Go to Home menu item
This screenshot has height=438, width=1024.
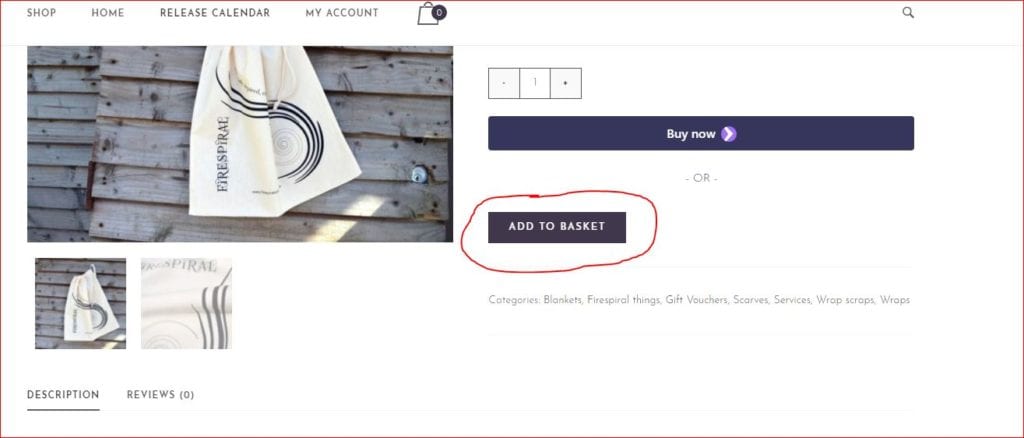108,13
